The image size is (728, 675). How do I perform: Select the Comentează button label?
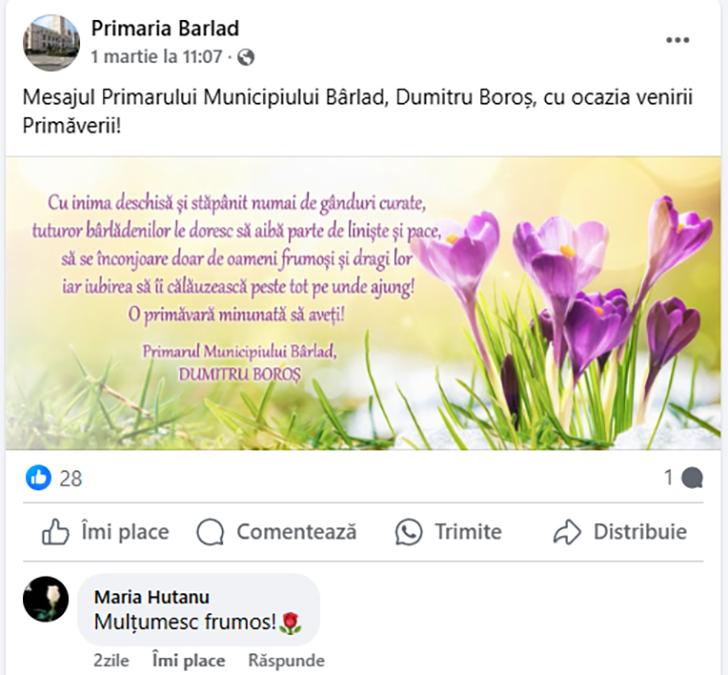pos(297,532)
